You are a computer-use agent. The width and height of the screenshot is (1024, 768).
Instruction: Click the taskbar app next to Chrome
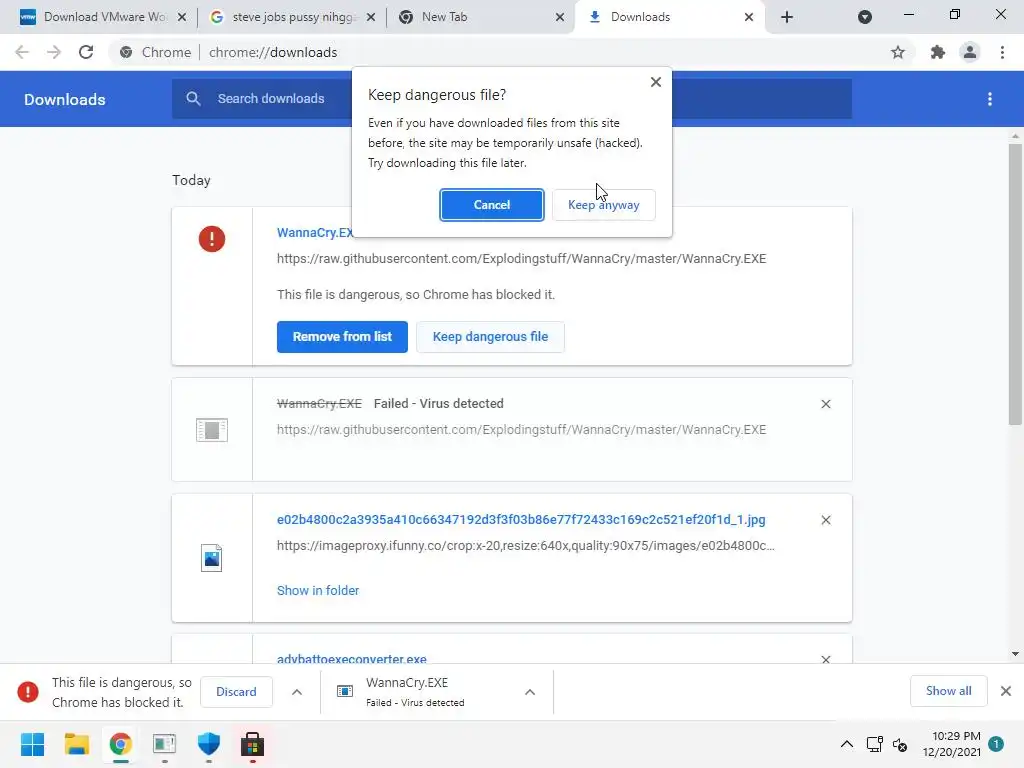pos(165,744)
